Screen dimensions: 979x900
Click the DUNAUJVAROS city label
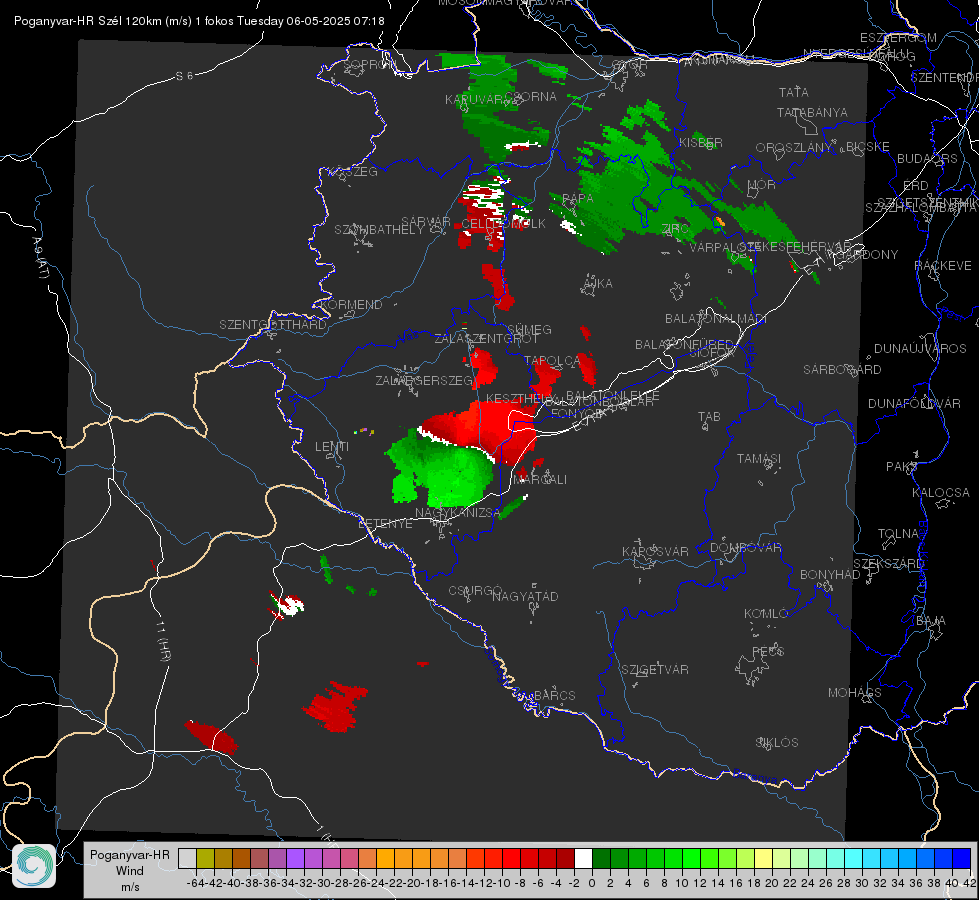[x=920, y=349]
